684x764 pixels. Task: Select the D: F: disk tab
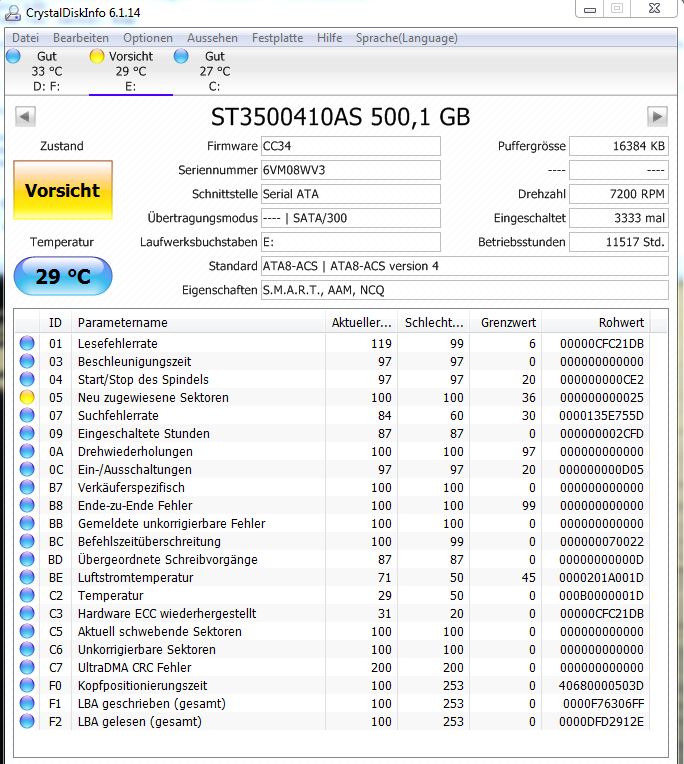[x=47, y=71]
